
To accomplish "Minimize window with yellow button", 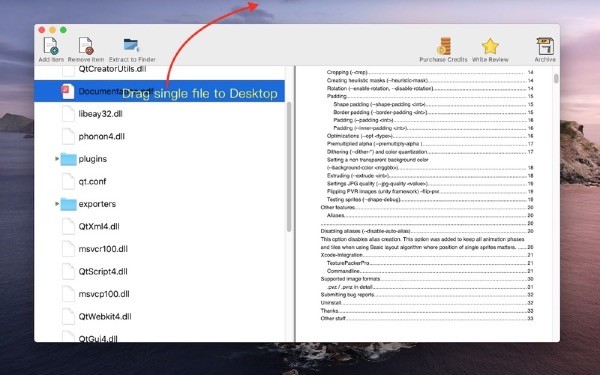I will coord(52,30).
